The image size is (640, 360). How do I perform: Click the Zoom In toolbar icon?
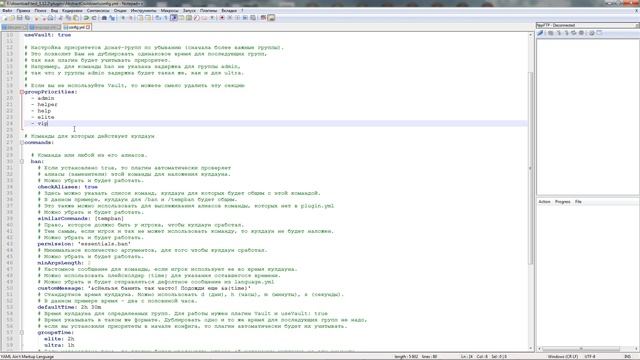tap(123, 18)
